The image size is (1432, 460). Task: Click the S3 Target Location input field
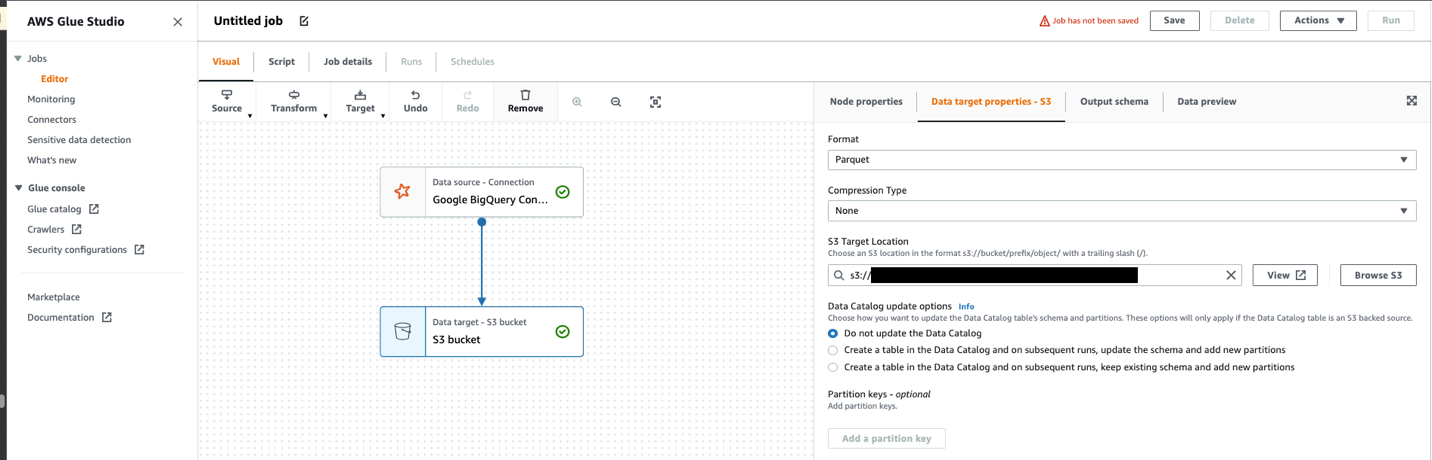pyautogui.click(x=1035, y=275)
